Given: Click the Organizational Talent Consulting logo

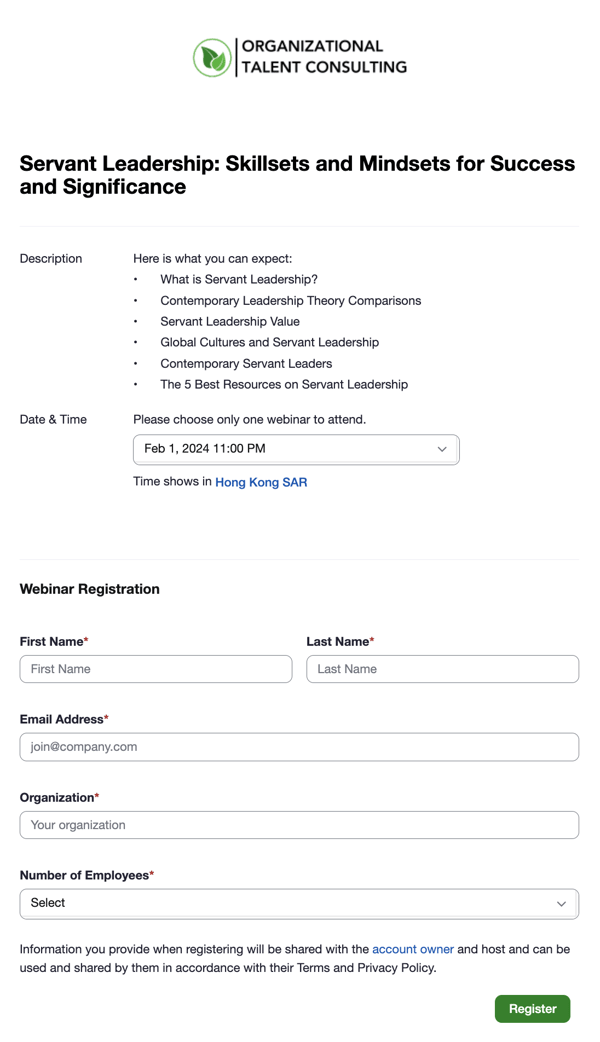Looking at the screenshot, I should coord(299,57).
